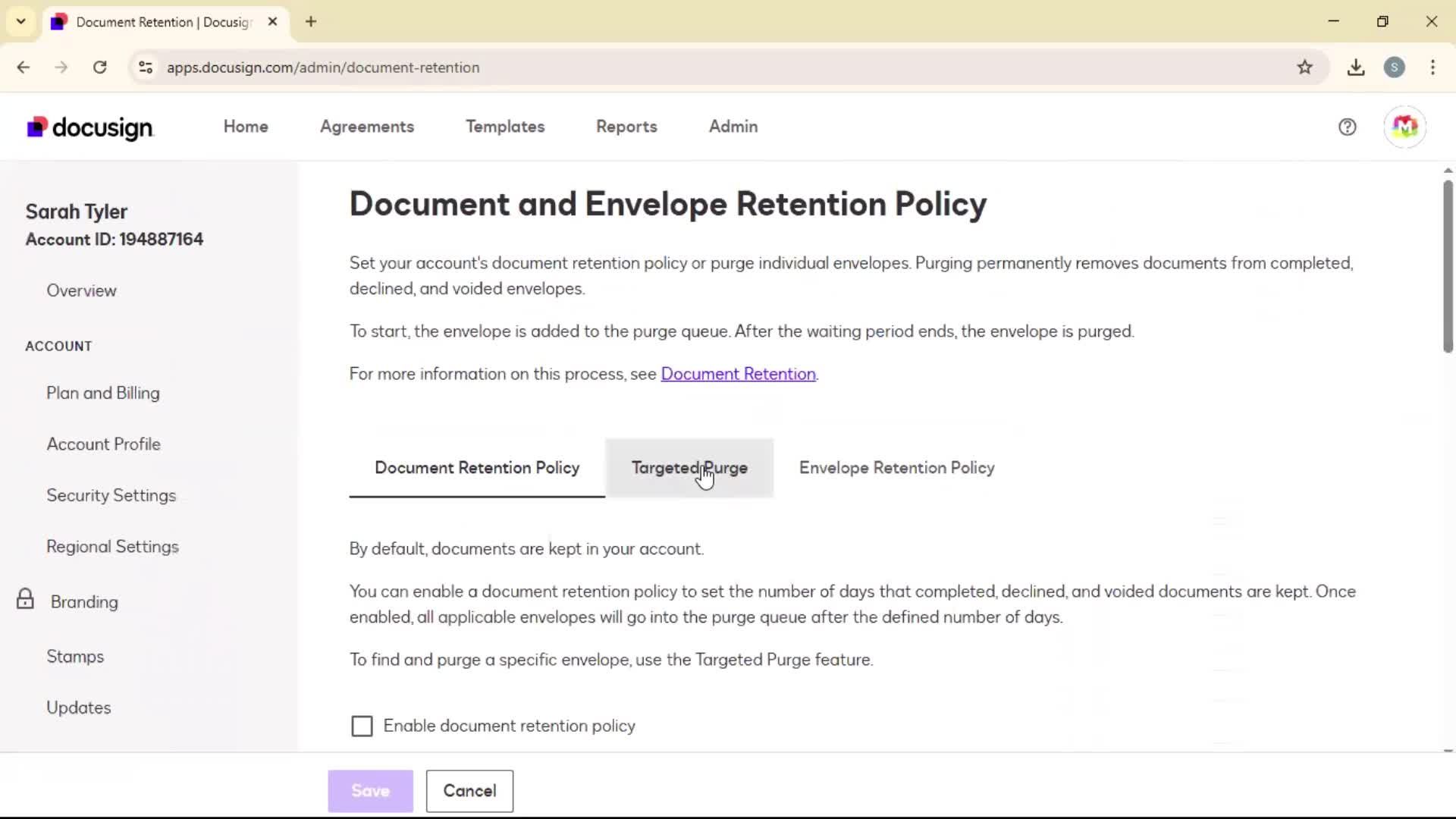The height and width of the screenshot is (819, 1456).
Task: Switch to Envelope Retention Policy tab
Action: [896, 468]
